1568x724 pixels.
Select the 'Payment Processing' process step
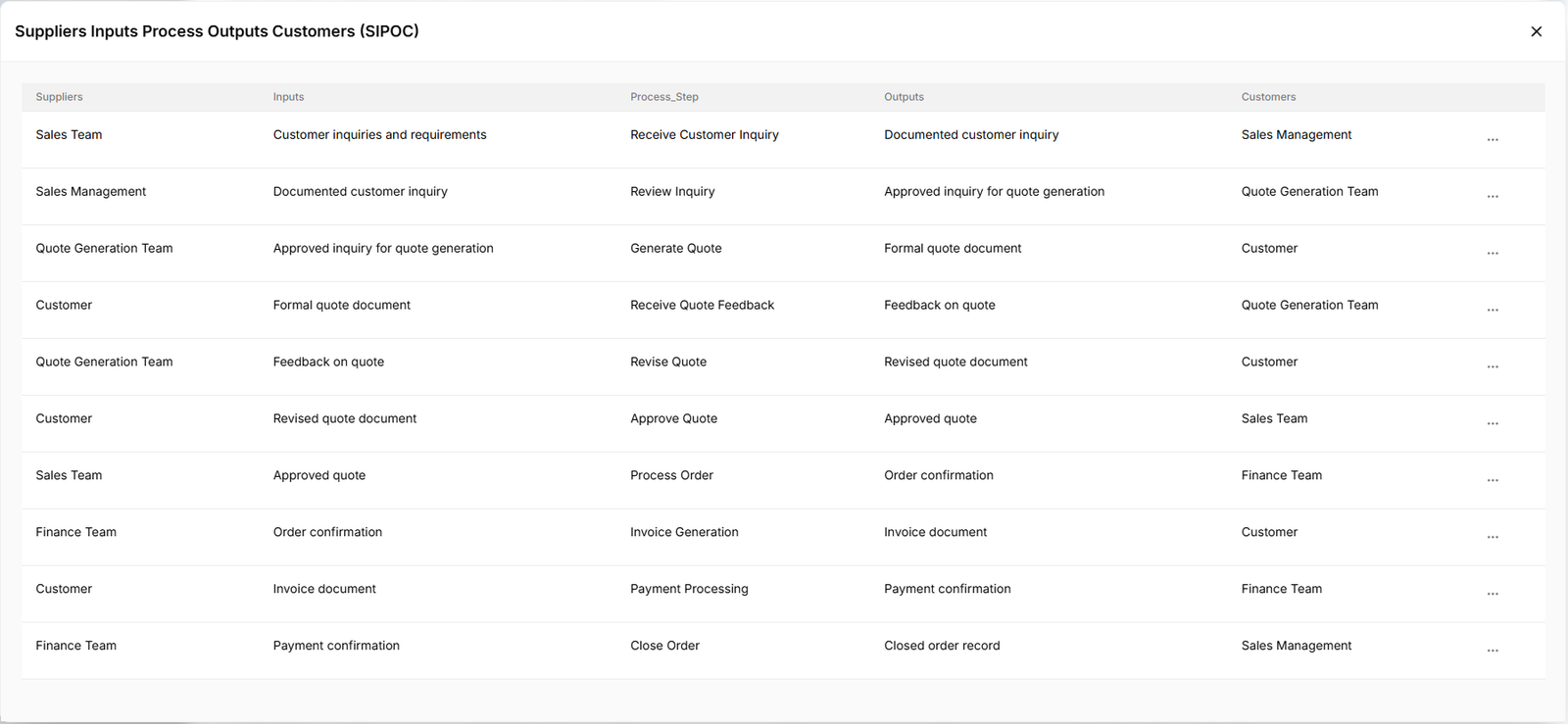tap(689, 590)
